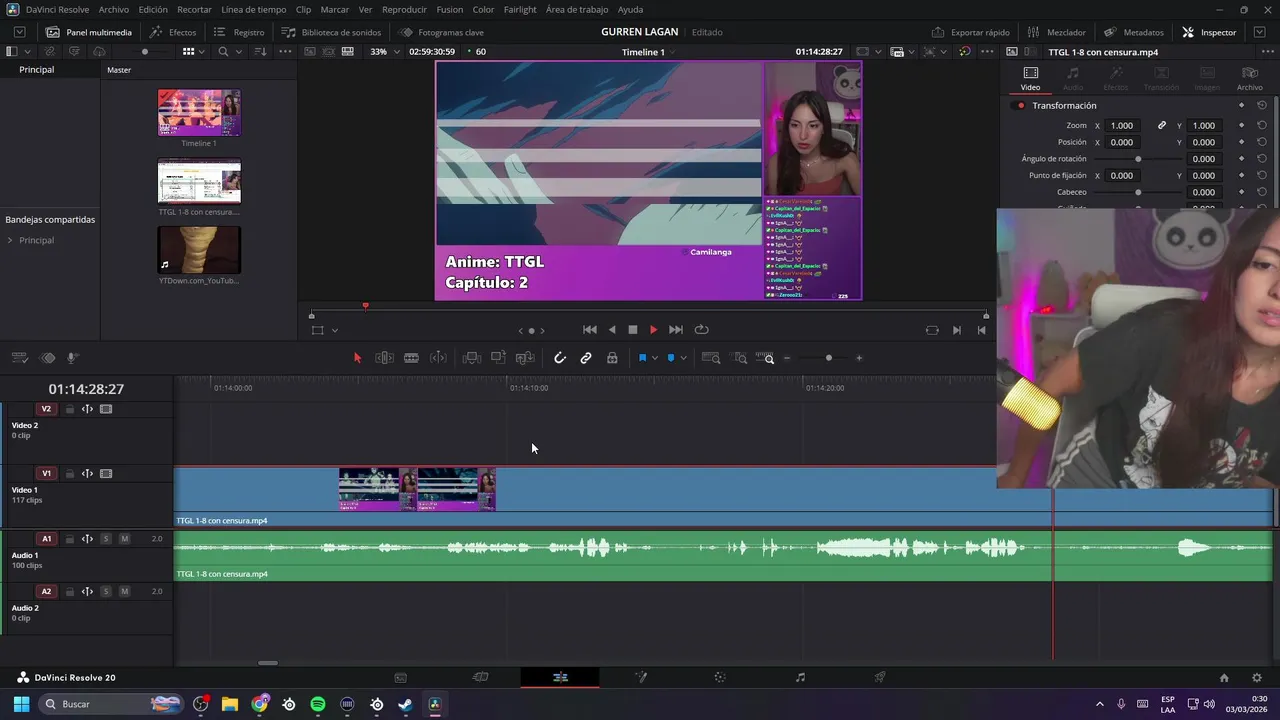Click the blue marker icon

[x=671, y=358]
